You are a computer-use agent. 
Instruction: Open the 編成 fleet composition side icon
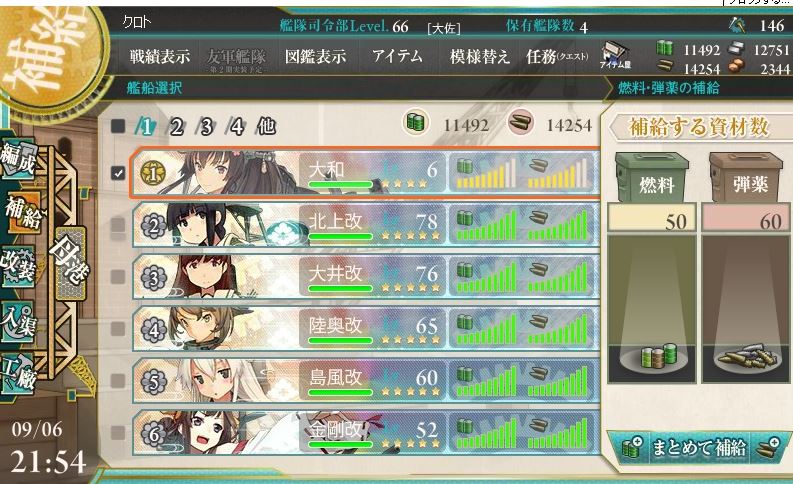coord(18,160)
